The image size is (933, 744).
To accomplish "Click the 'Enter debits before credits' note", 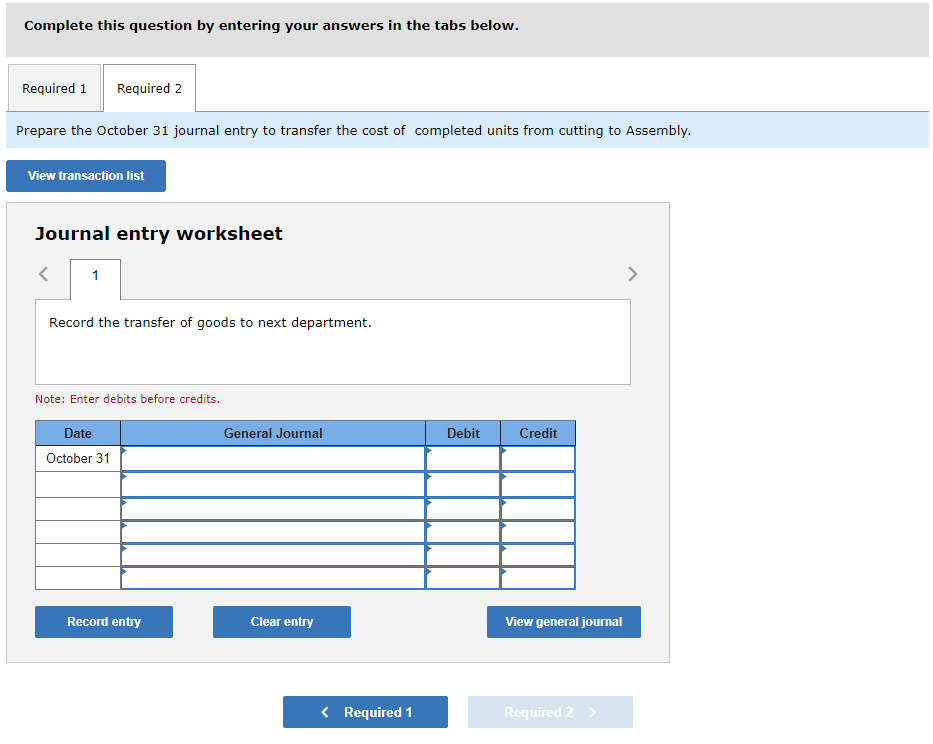I will tap(127, 399).
